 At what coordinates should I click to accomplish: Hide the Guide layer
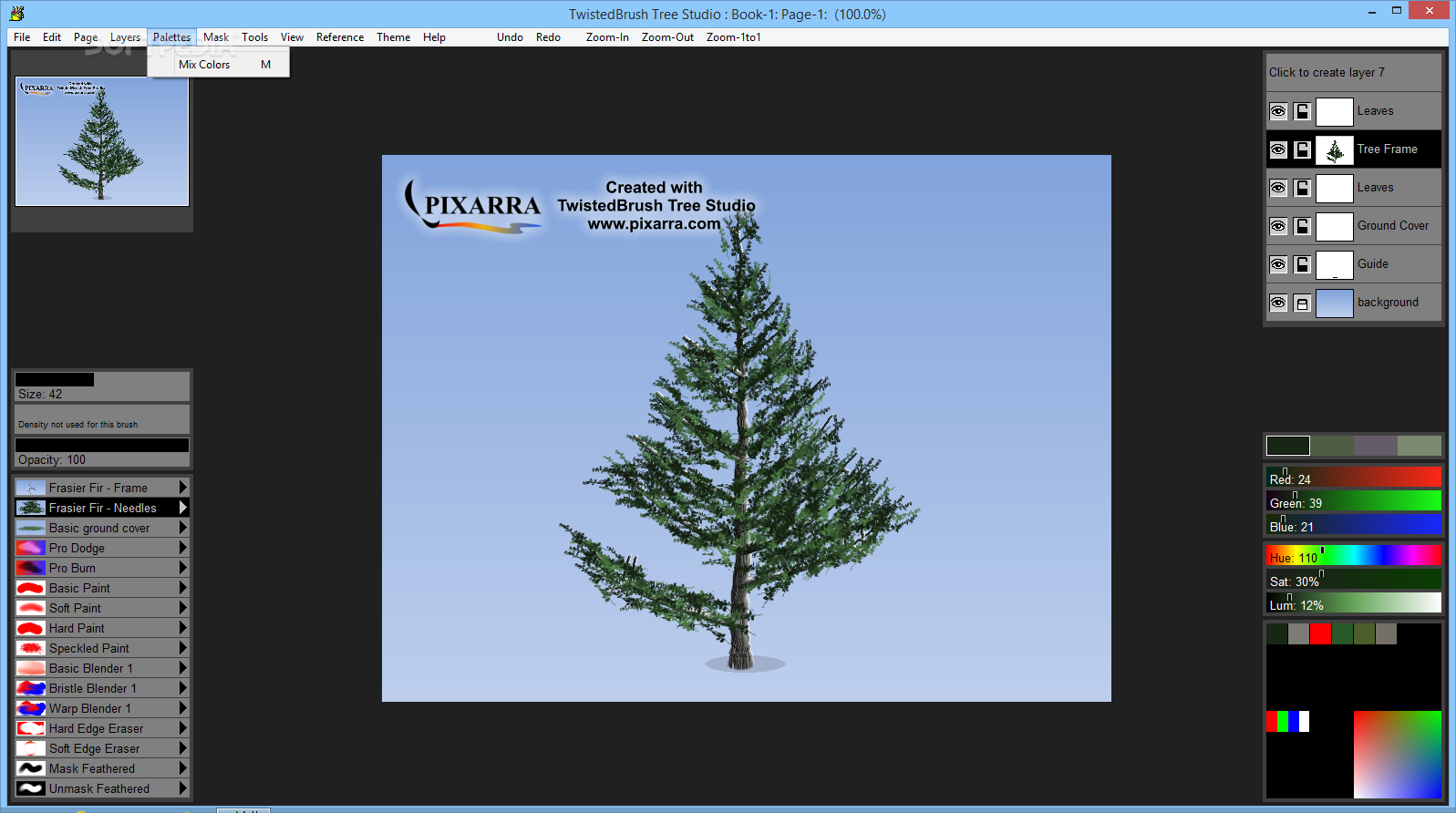1278,264
